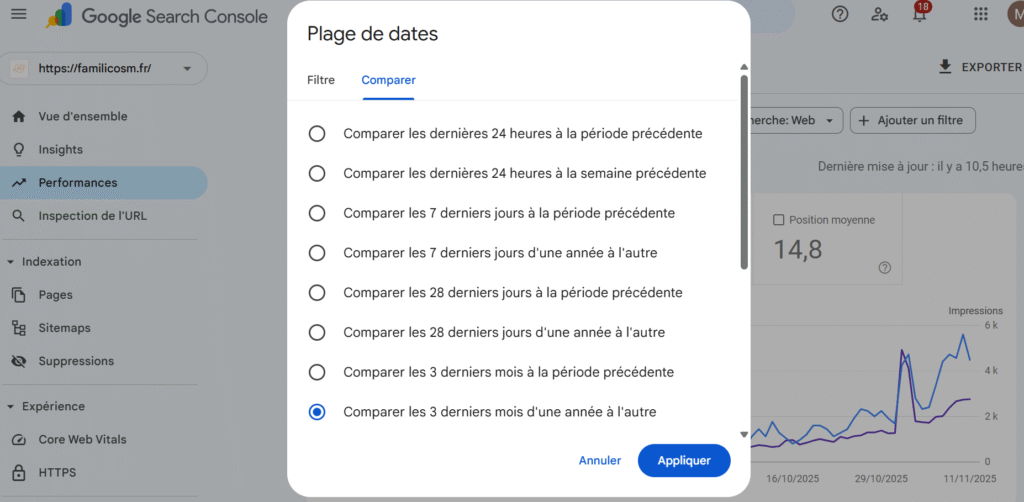
Task: Open the familicosm.fr property dropdown
Action: click(187, 69)
